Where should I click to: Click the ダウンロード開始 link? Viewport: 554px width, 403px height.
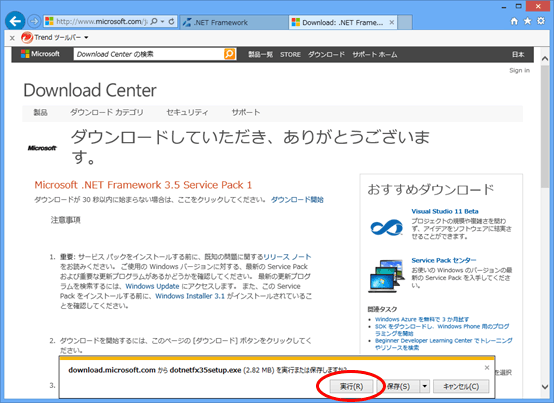coord(297,200)
